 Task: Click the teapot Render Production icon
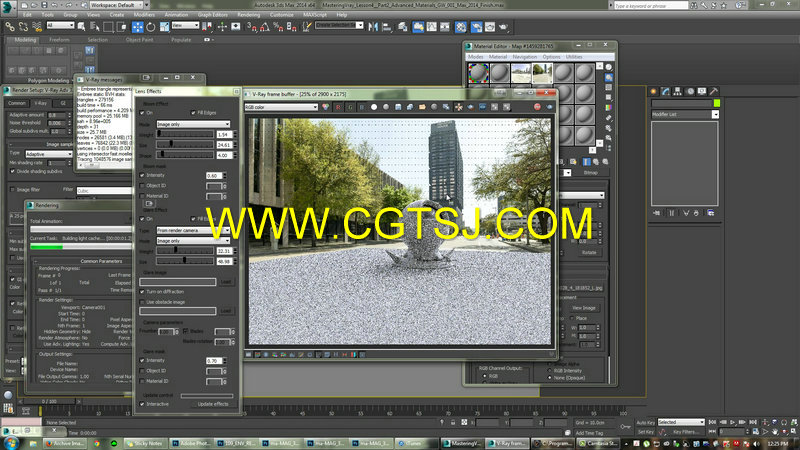point(503,27)
